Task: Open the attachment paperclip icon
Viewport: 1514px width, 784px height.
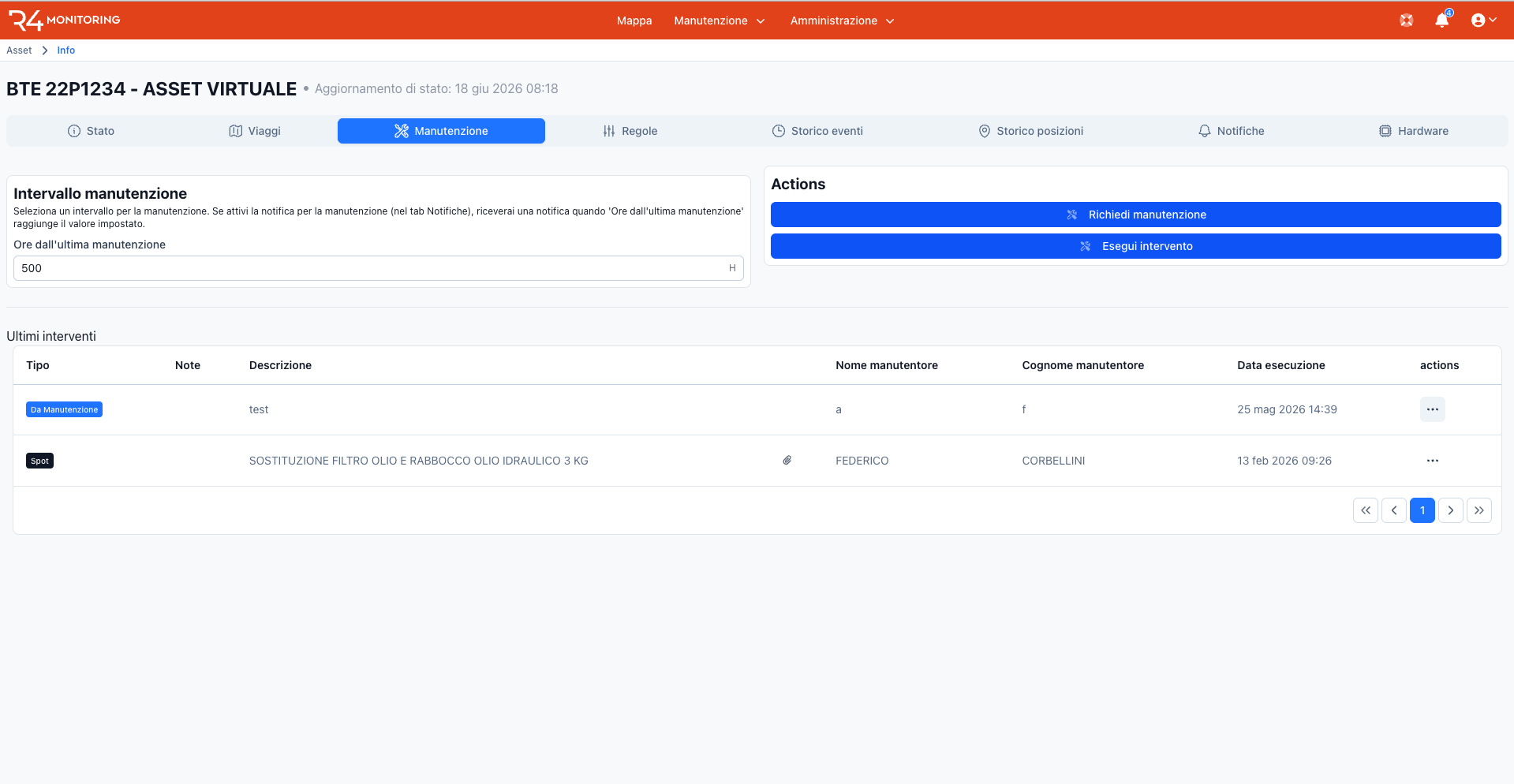Action: (x=787, y=461)
